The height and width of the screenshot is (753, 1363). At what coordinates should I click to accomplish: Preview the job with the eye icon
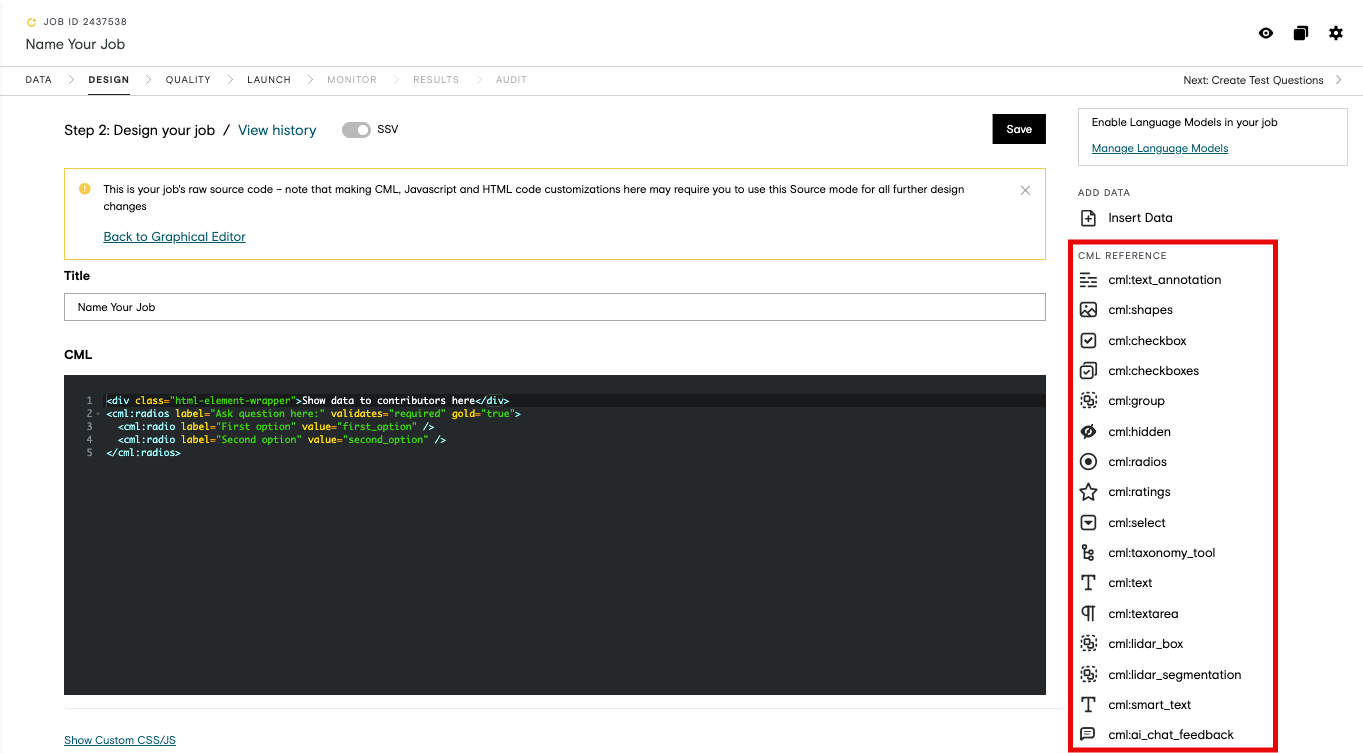coord(1266,33)
